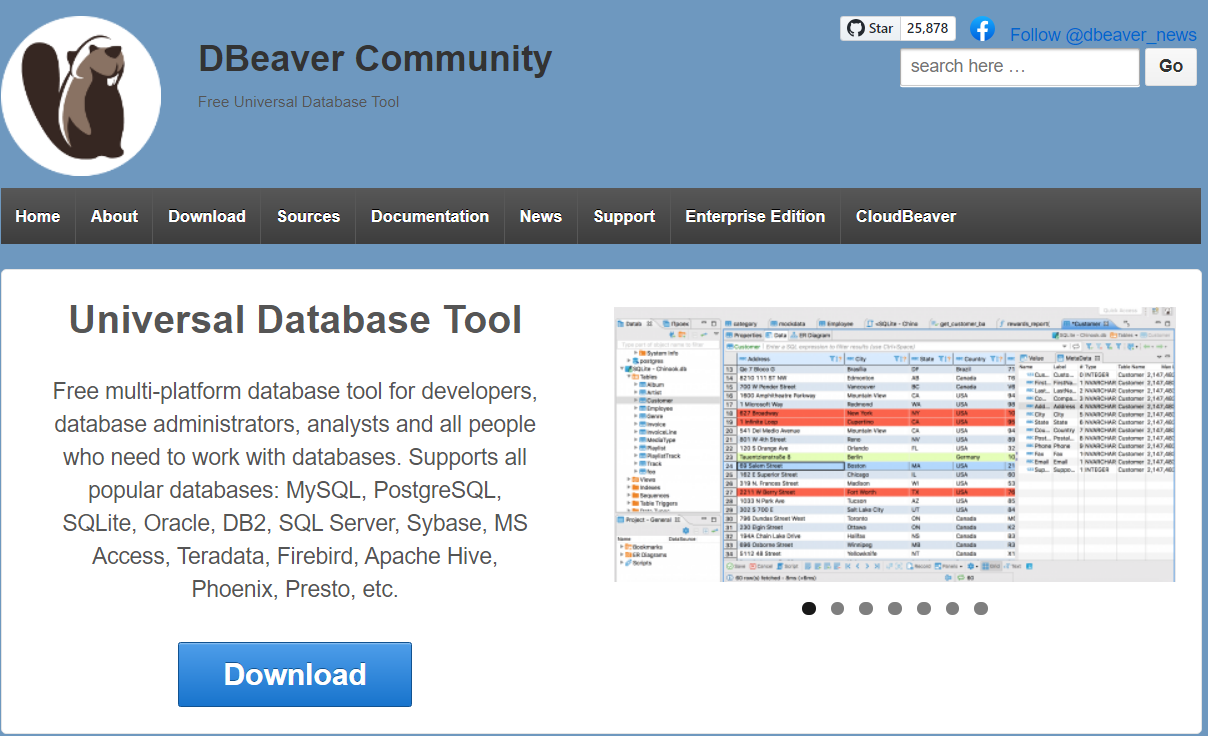Screen dimensions: 1208x736
Task: Select the last carousel dot
Action: (x=981, y=608)
